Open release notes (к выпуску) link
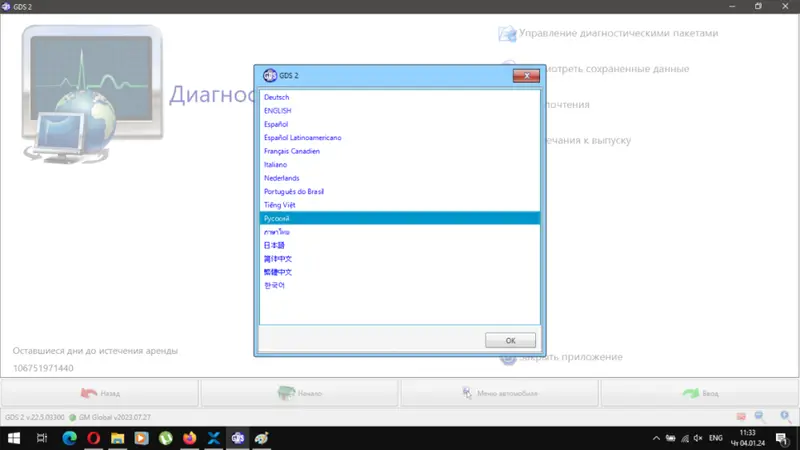Image resolution: width=800 pixels, height=450 pixels. pyautogui.click(x=588, y=140)
